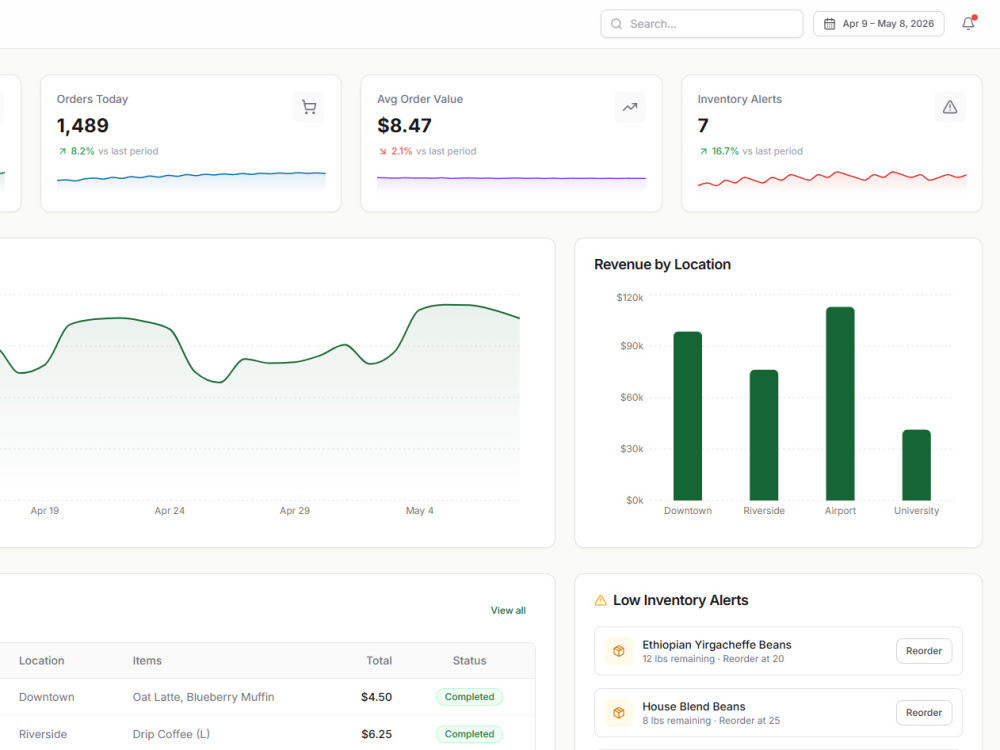The image size is (1000, 750).
Task: Select the University revenue bar
Action: tap(916, 465)
